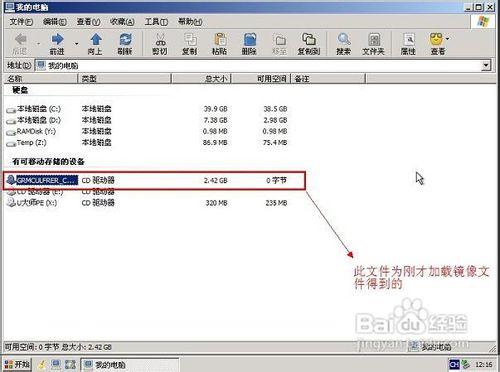Viewport: 500px width, 372px height.
Task: Open the 编辑(E) menu
Action: pos(55,22)
